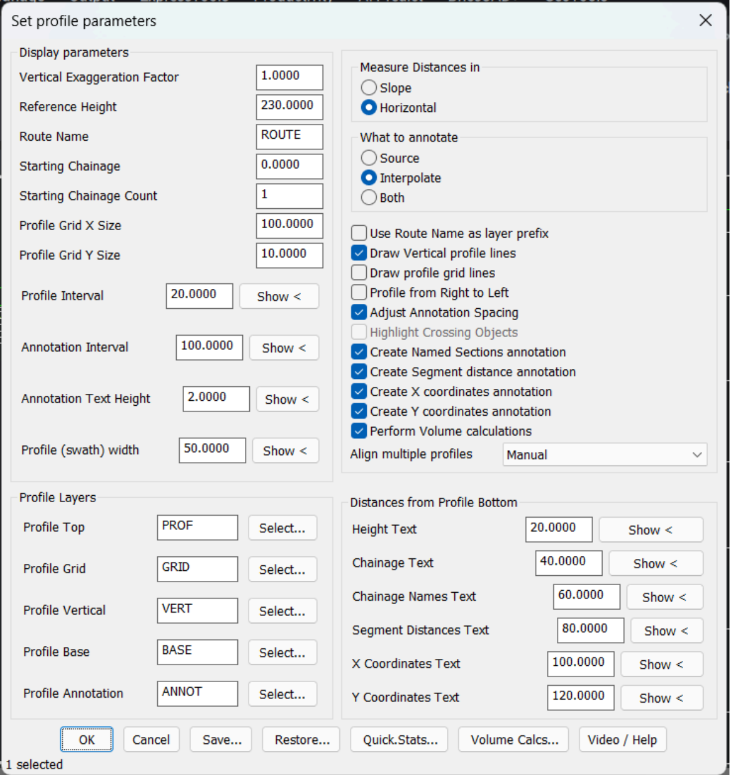Uncheck Perform Volume calculations
This screenshot has height=775, width=731.
click(x=359, y=431)
